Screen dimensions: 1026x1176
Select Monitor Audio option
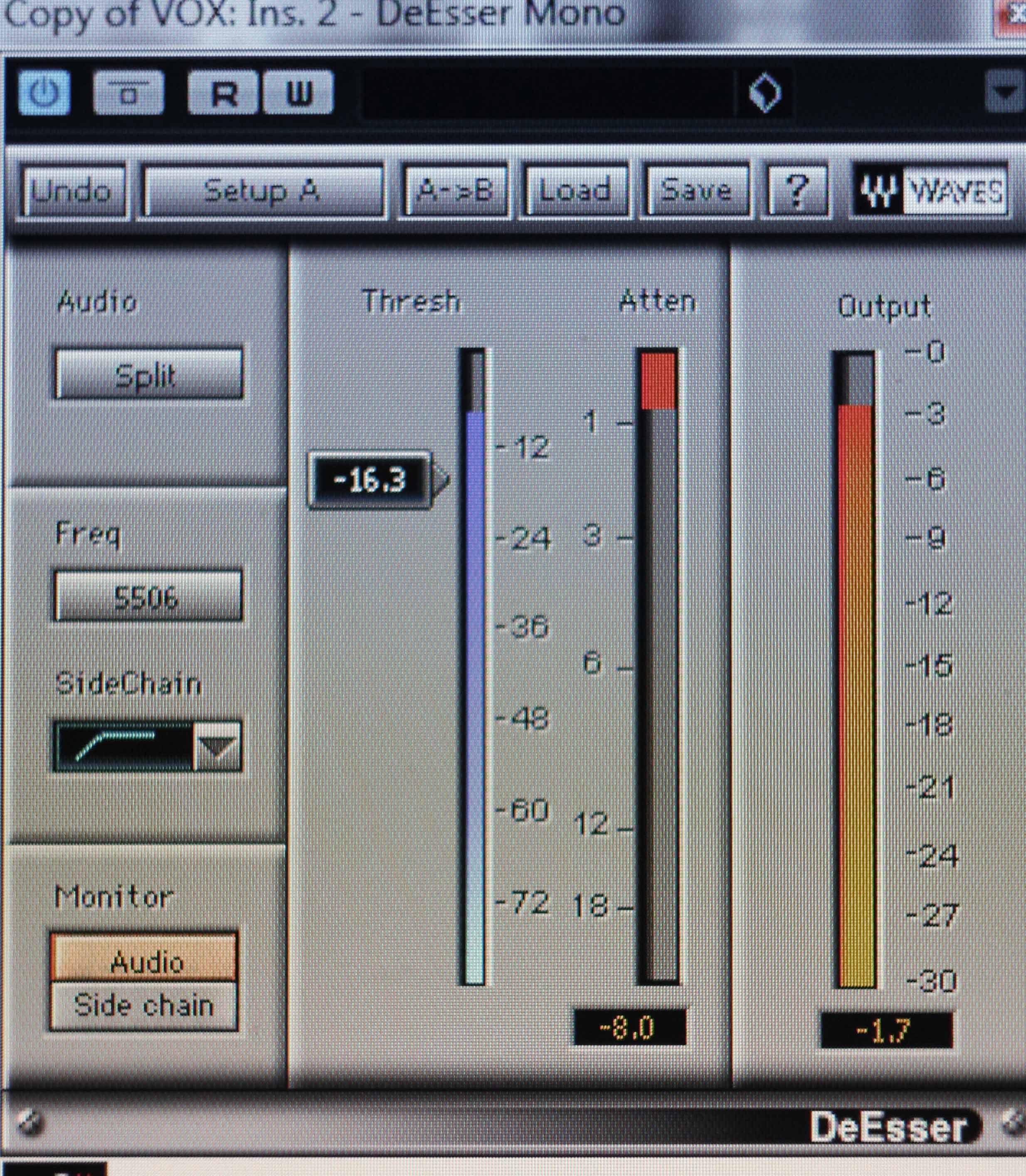[144, 957]
